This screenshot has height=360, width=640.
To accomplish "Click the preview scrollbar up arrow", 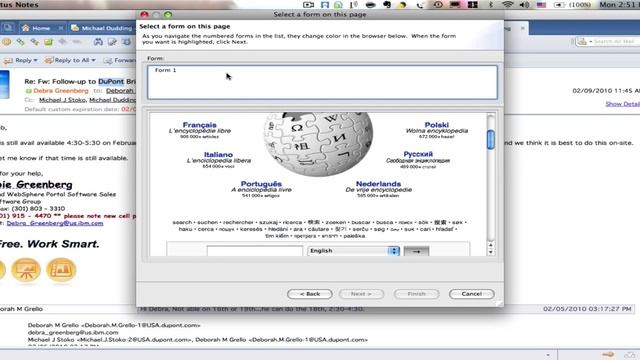I will (491, 245).
